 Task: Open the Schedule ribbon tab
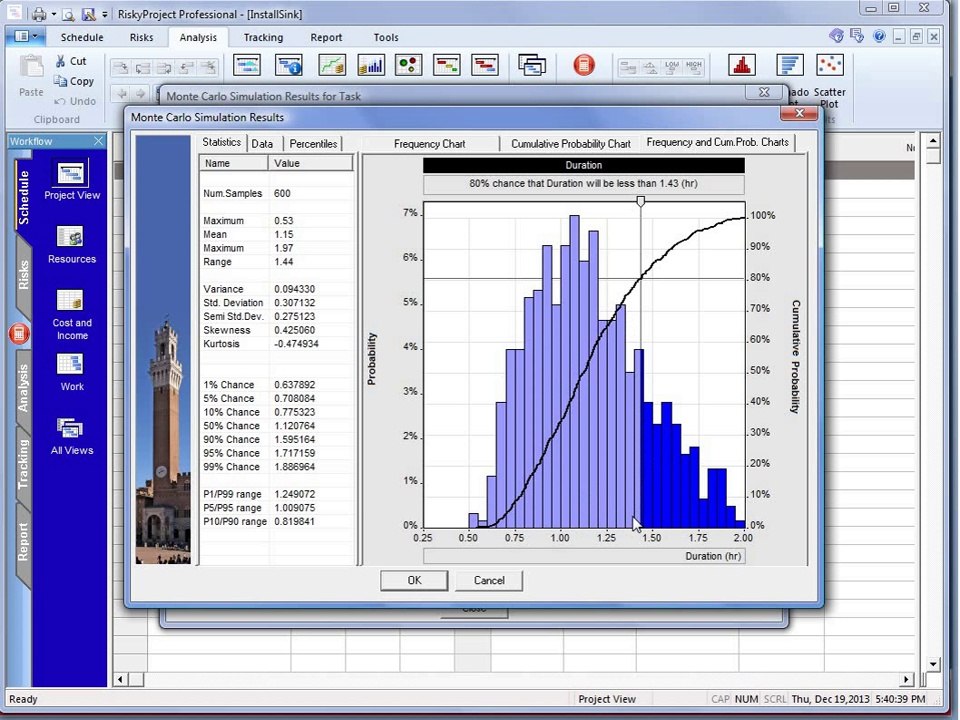pyautogui.click(x=81, y=37)
